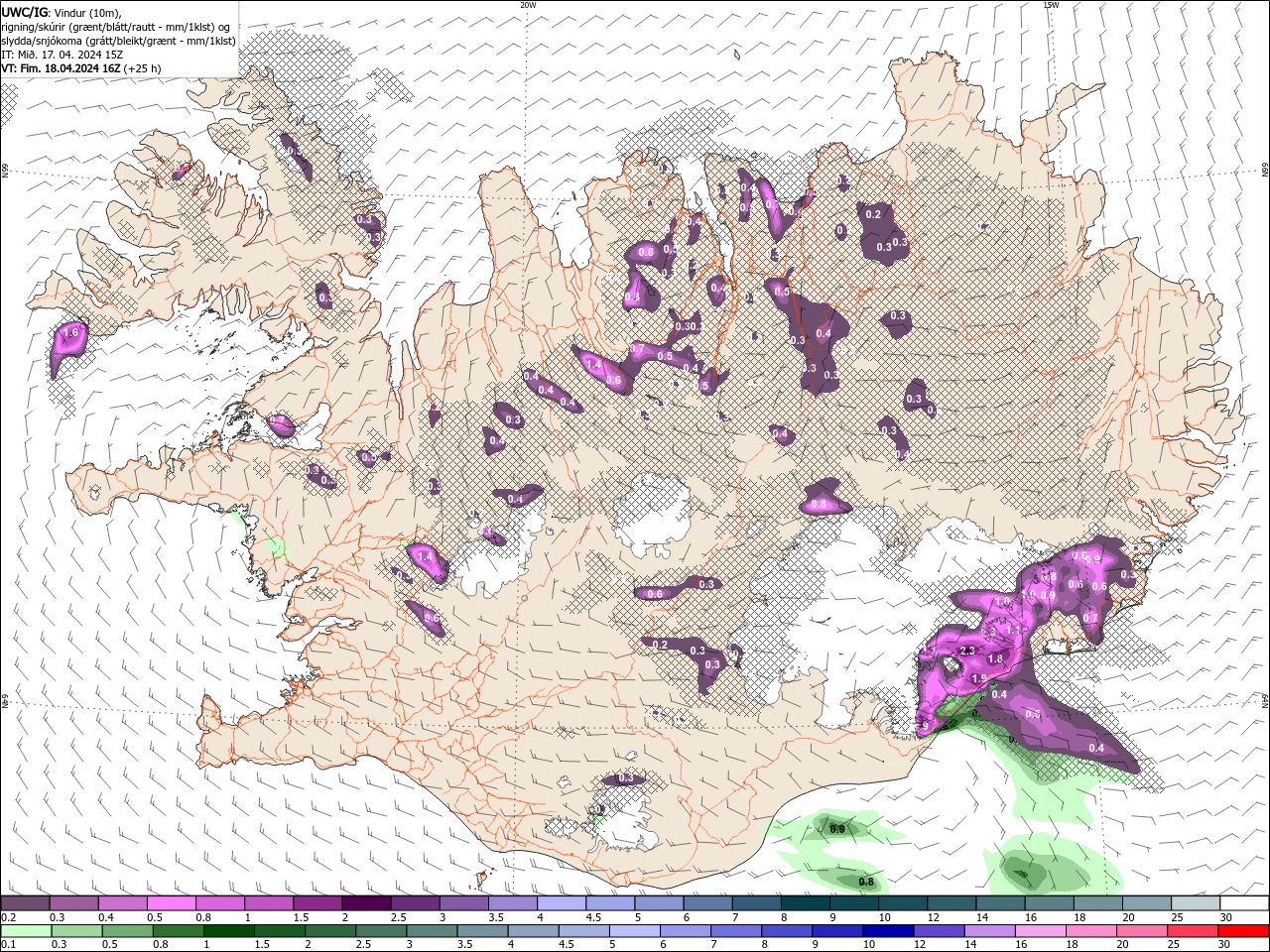Pick the deep blue 10–12 rain swatch

coord(887,931)
